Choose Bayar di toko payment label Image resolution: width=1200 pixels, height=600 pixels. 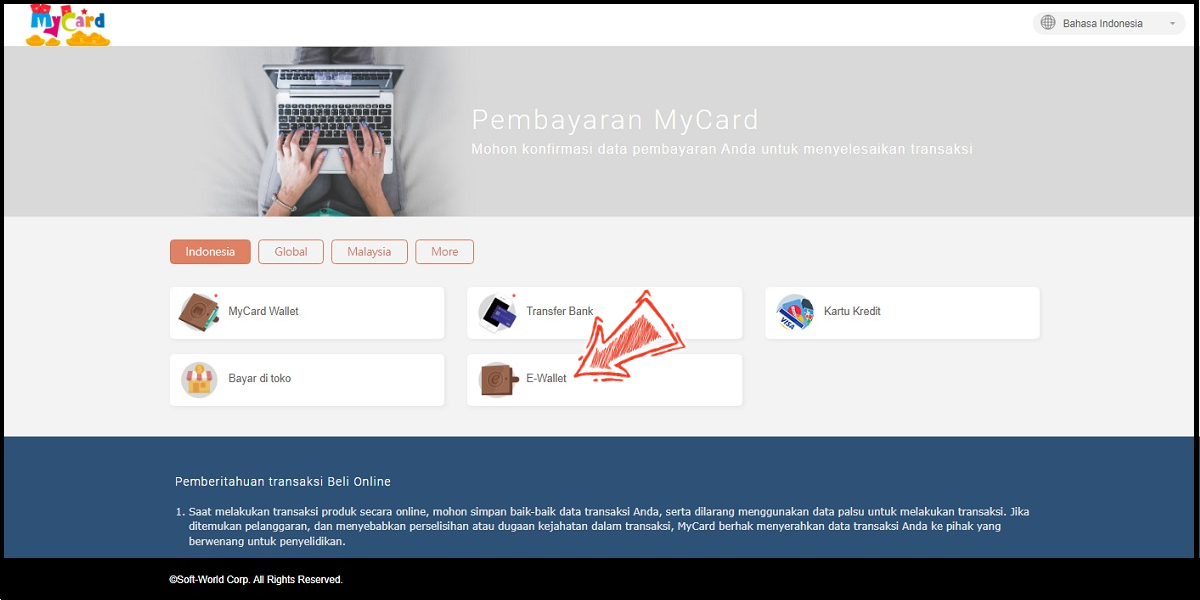pyautogui.click(x=260, y=379)
